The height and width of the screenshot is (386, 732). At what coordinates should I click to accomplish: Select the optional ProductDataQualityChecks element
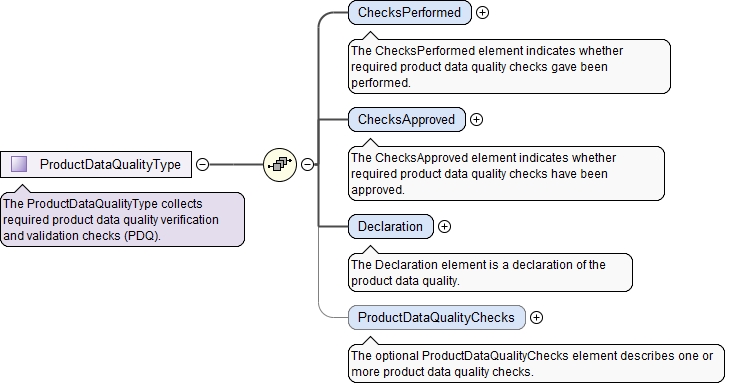click(x=436, y=317)
